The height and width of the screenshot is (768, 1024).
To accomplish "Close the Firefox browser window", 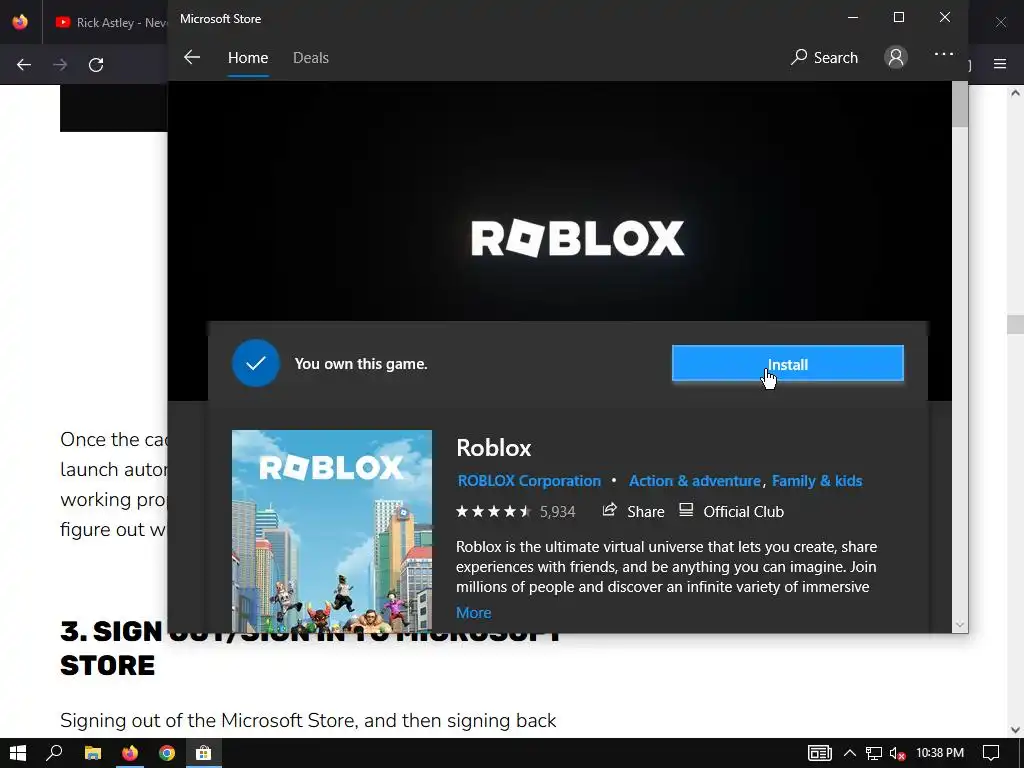I will [x=1000, y=22].
